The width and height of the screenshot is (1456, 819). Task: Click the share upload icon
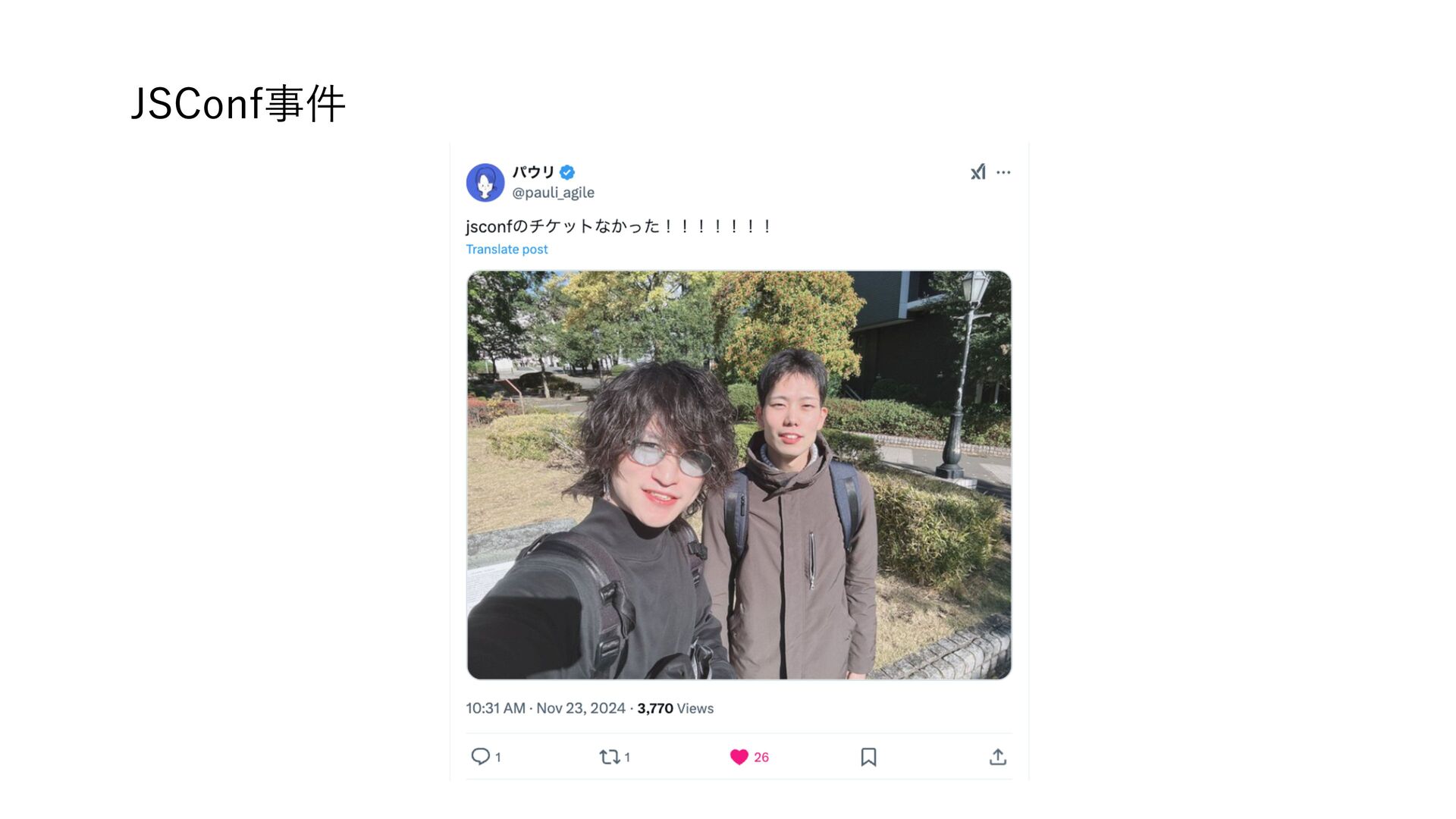coord(998,757)
